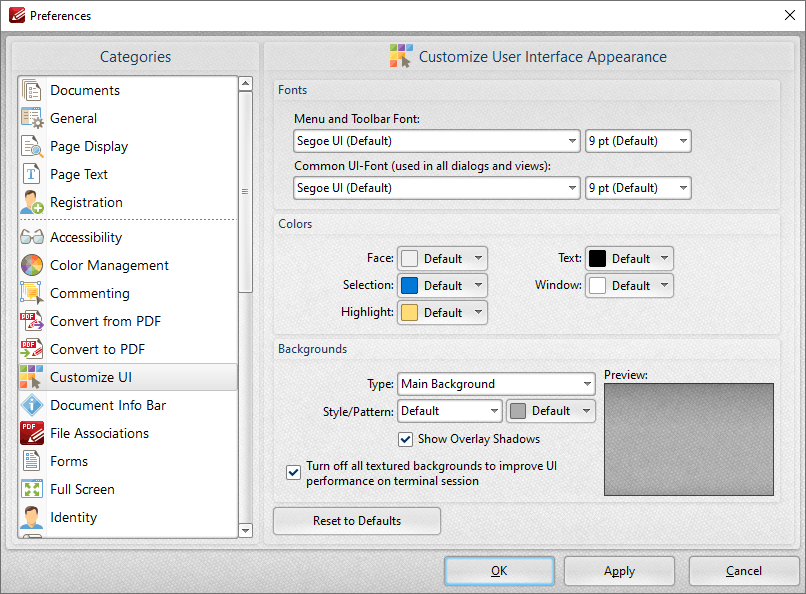
Task: Click the Forms page icon
Action: coord(32,461)
